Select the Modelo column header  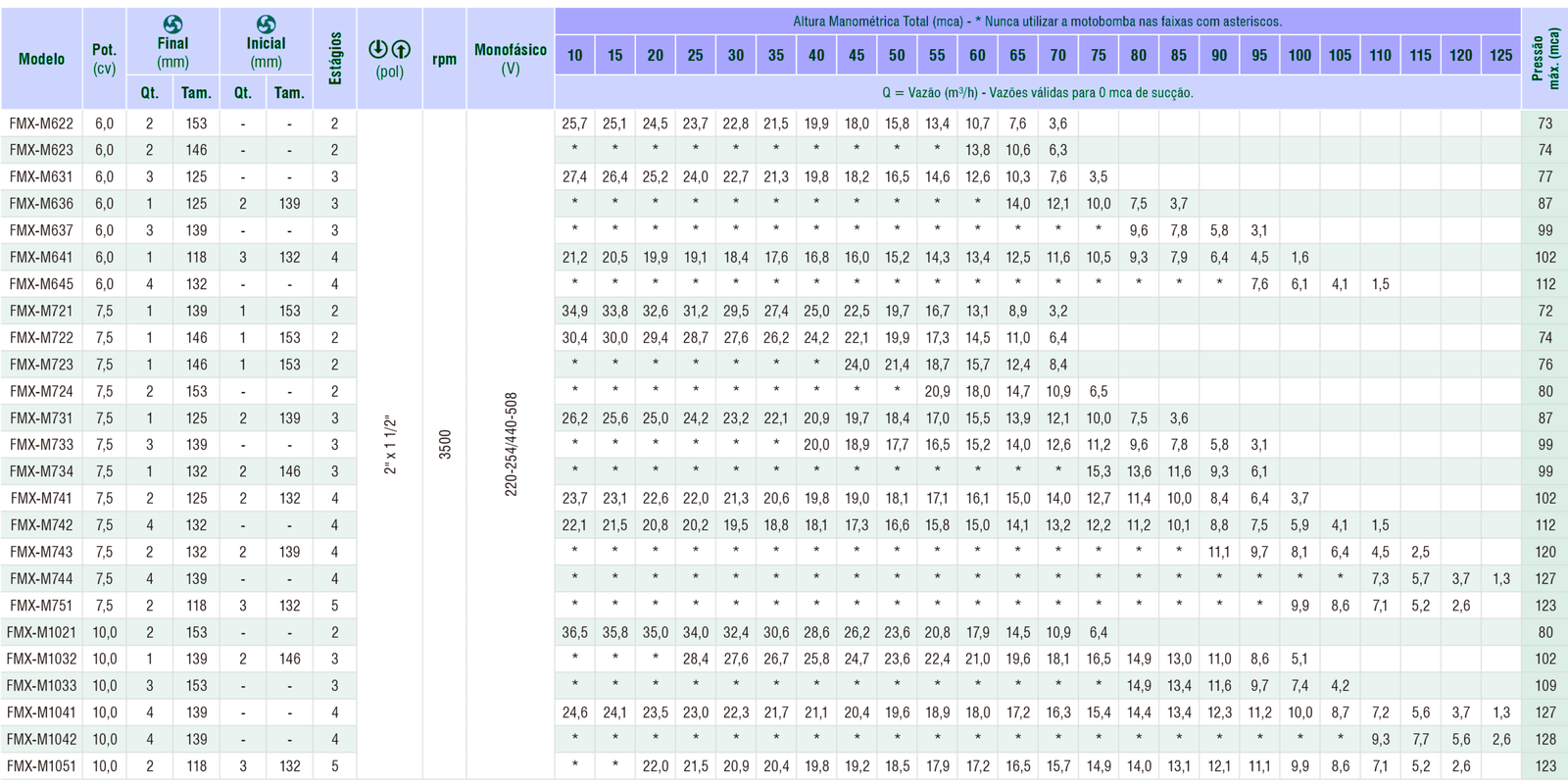[41, 59]
